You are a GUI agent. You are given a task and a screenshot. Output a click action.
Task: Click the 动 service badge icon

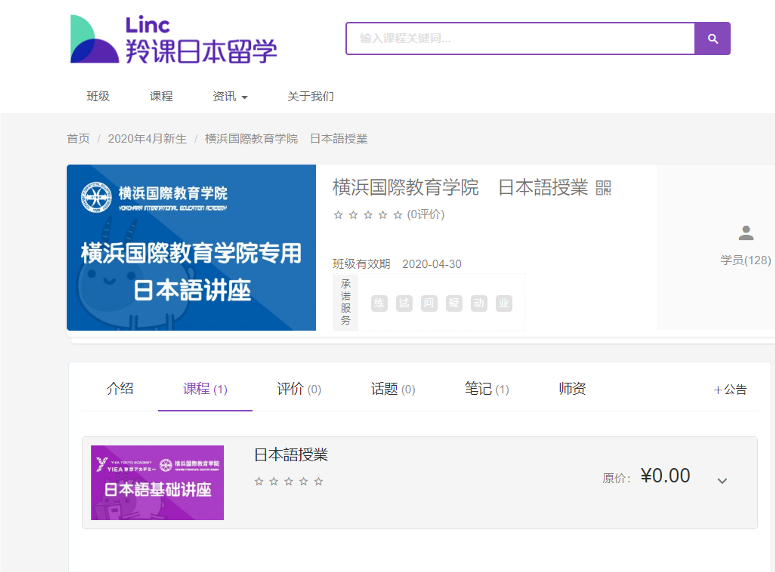pos(479,303)
